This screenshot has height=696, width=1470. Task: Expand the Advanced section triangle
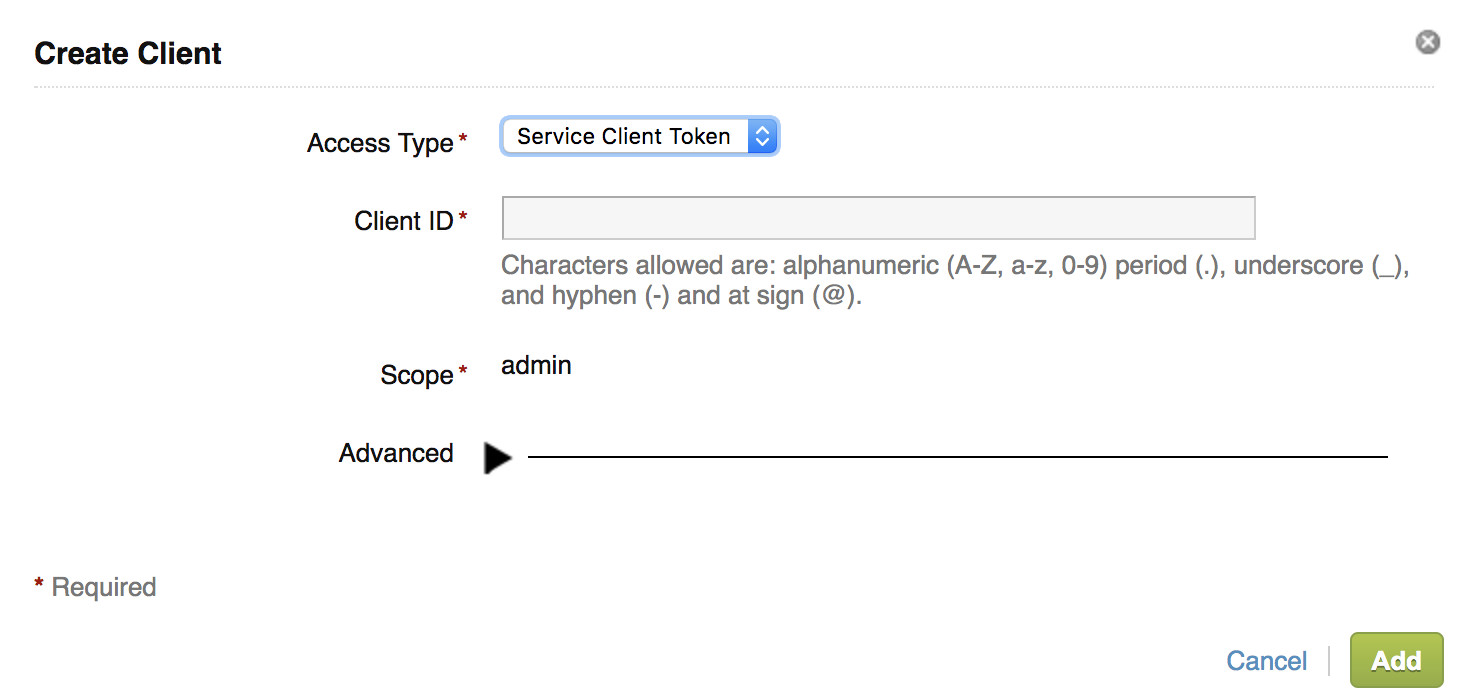[497, 457]
